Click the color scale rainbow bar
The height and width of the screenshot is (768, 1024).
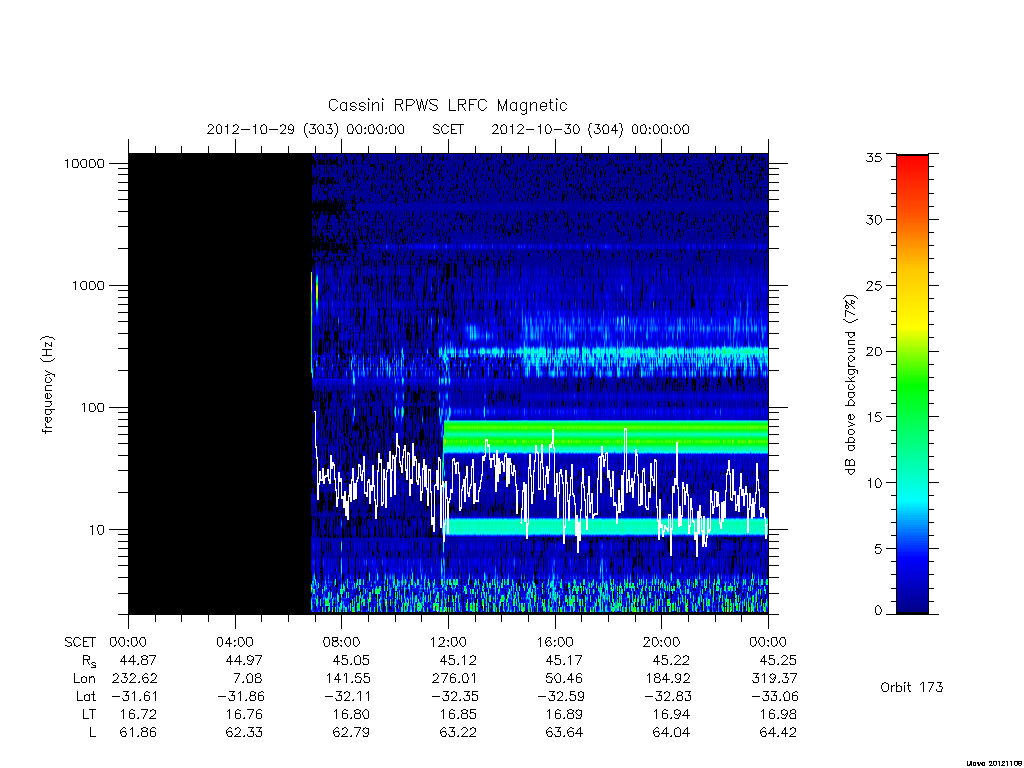(x=912, y=385)
